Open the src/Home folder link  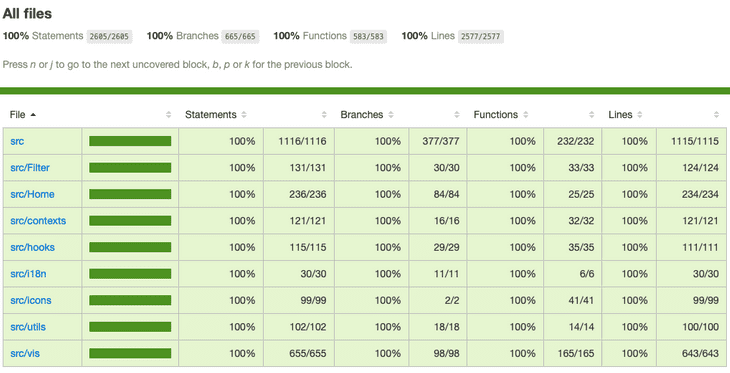click(x=32, y=195)
